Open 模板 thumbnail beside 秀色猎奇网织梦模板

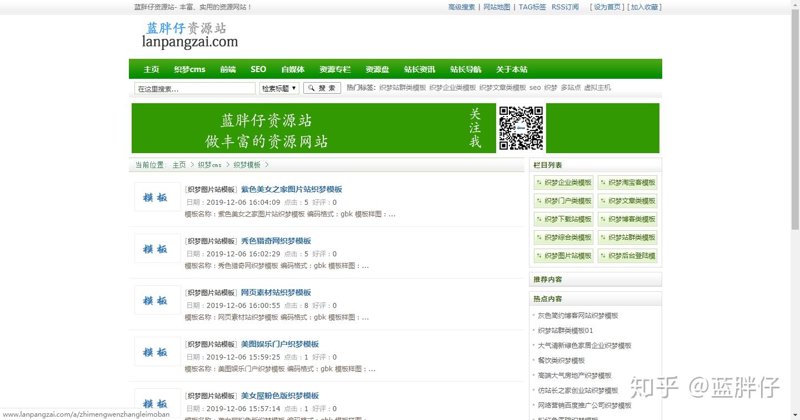coord(157,249)
